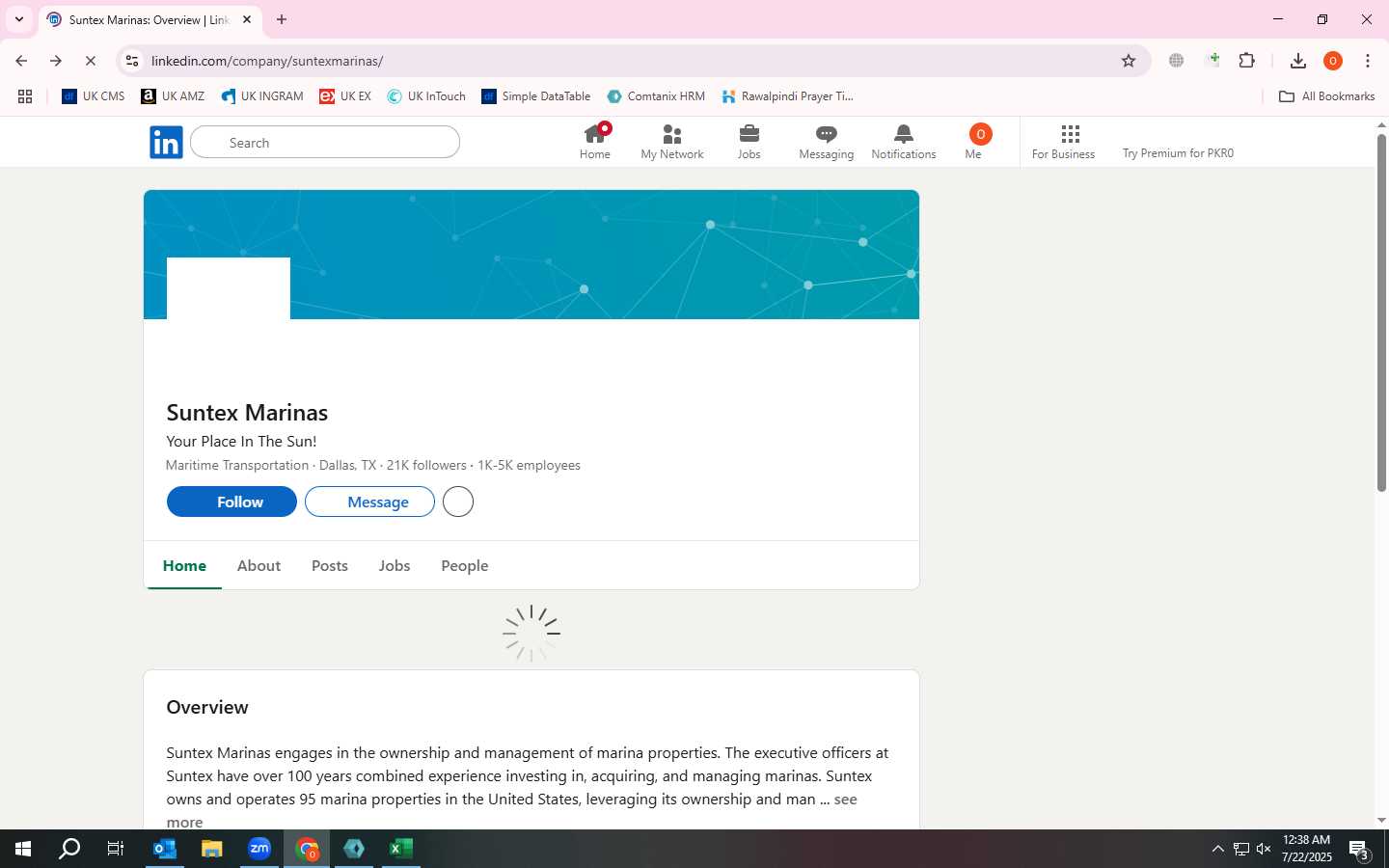Open UK AMZ bookmark

pyautogui.click(x=173, y=96)
